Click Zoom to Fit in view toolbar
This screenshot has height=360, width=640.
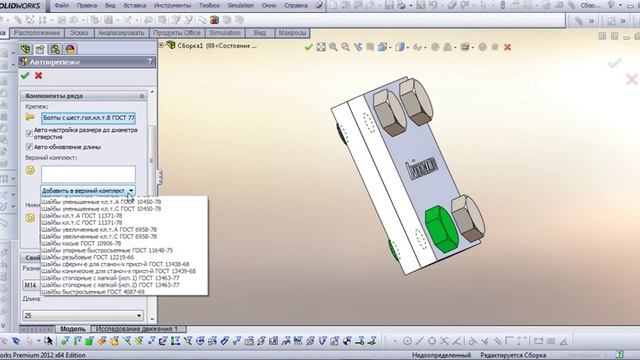321,47
